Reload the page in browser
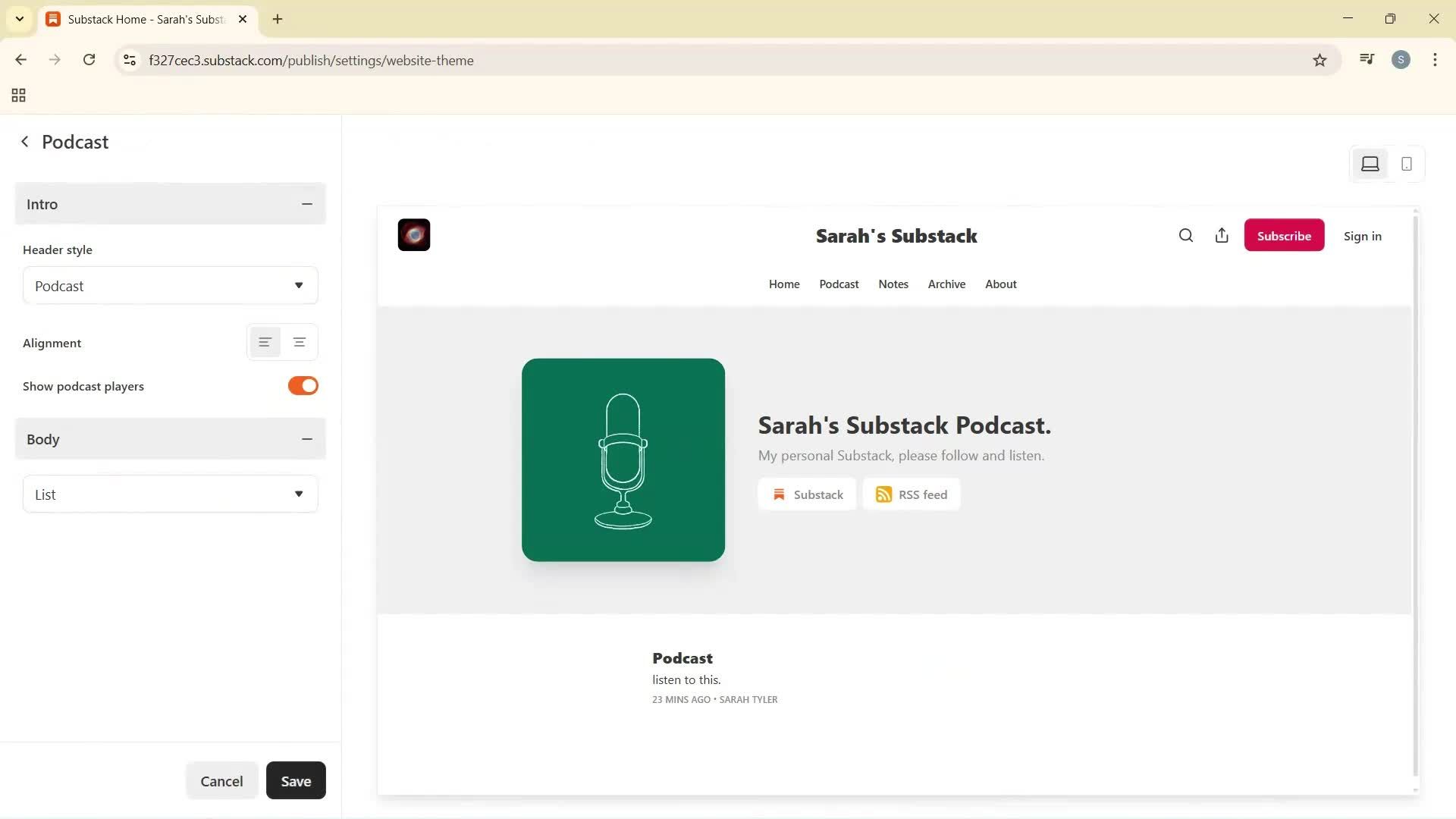This screenshot has height=819, width=1456. coord(89,60)
